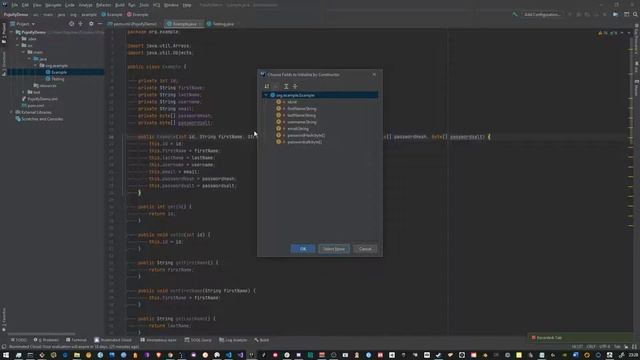Screen dimensions: 640x360
Task: Open the View menu
Action: (x=37, y=5)
